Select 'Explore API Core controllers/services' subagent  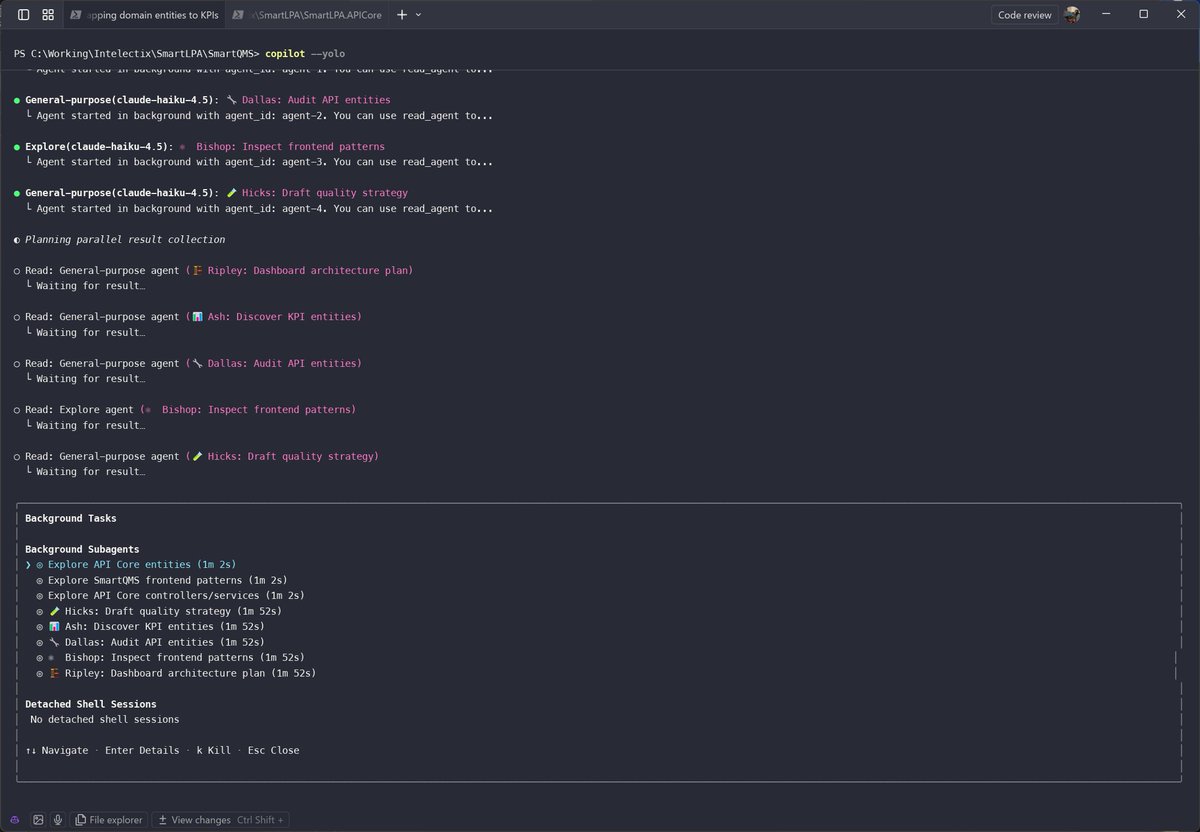176,596
